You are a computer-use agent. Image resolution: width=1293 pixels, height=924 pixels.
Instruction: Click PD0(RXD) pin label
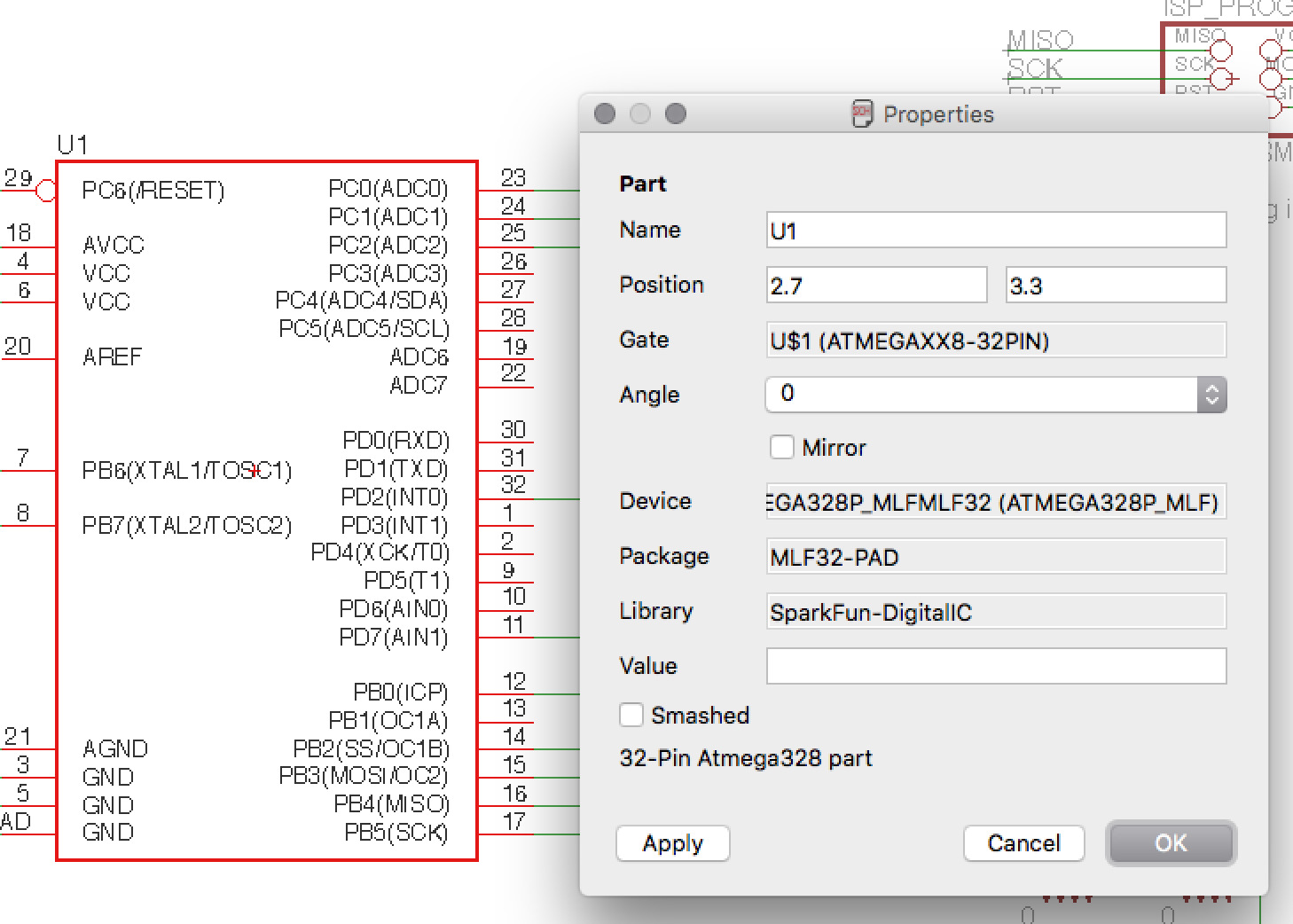[x=396, y=441]
